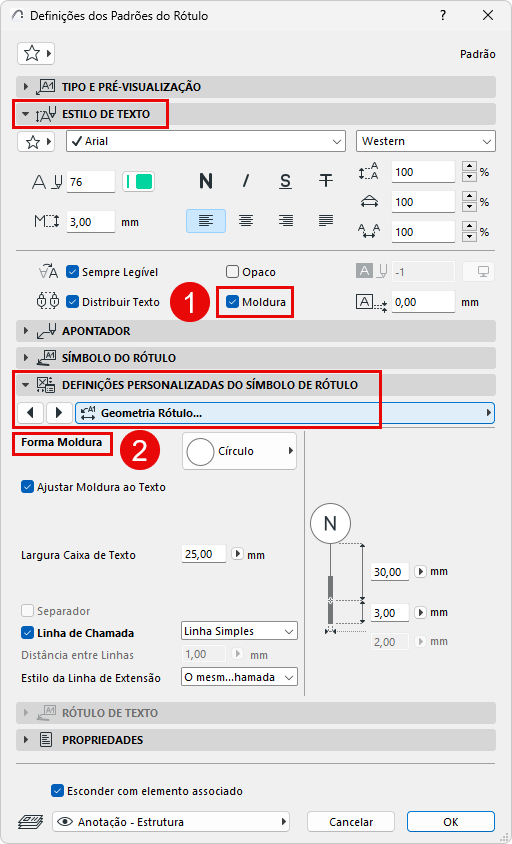Click help question mark in title bar
The height and width of the screenshot is (844, 512).
[x=443, y=16]
